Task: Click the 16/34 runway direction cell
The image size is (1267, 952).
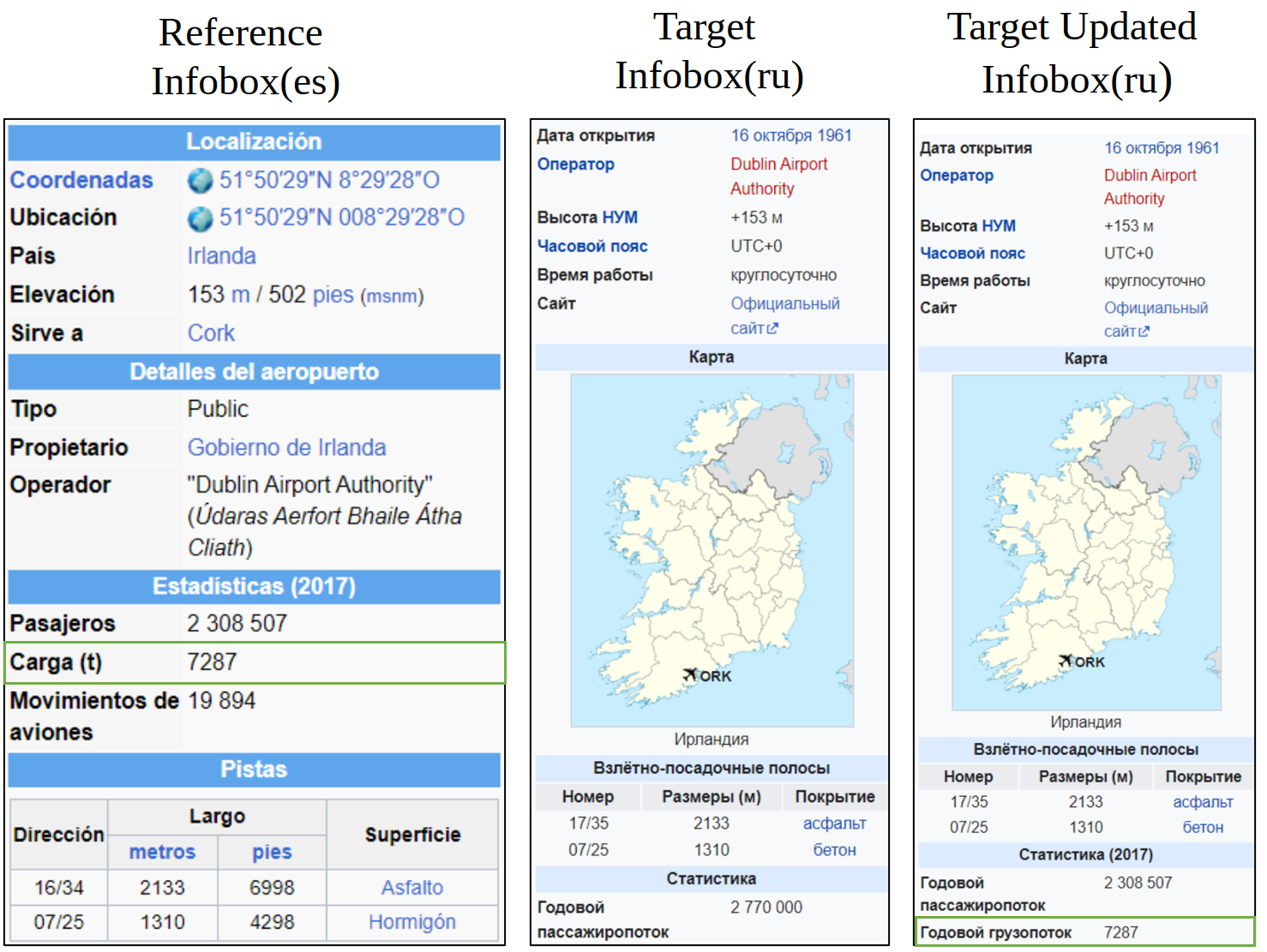Action: click(59, 888)
